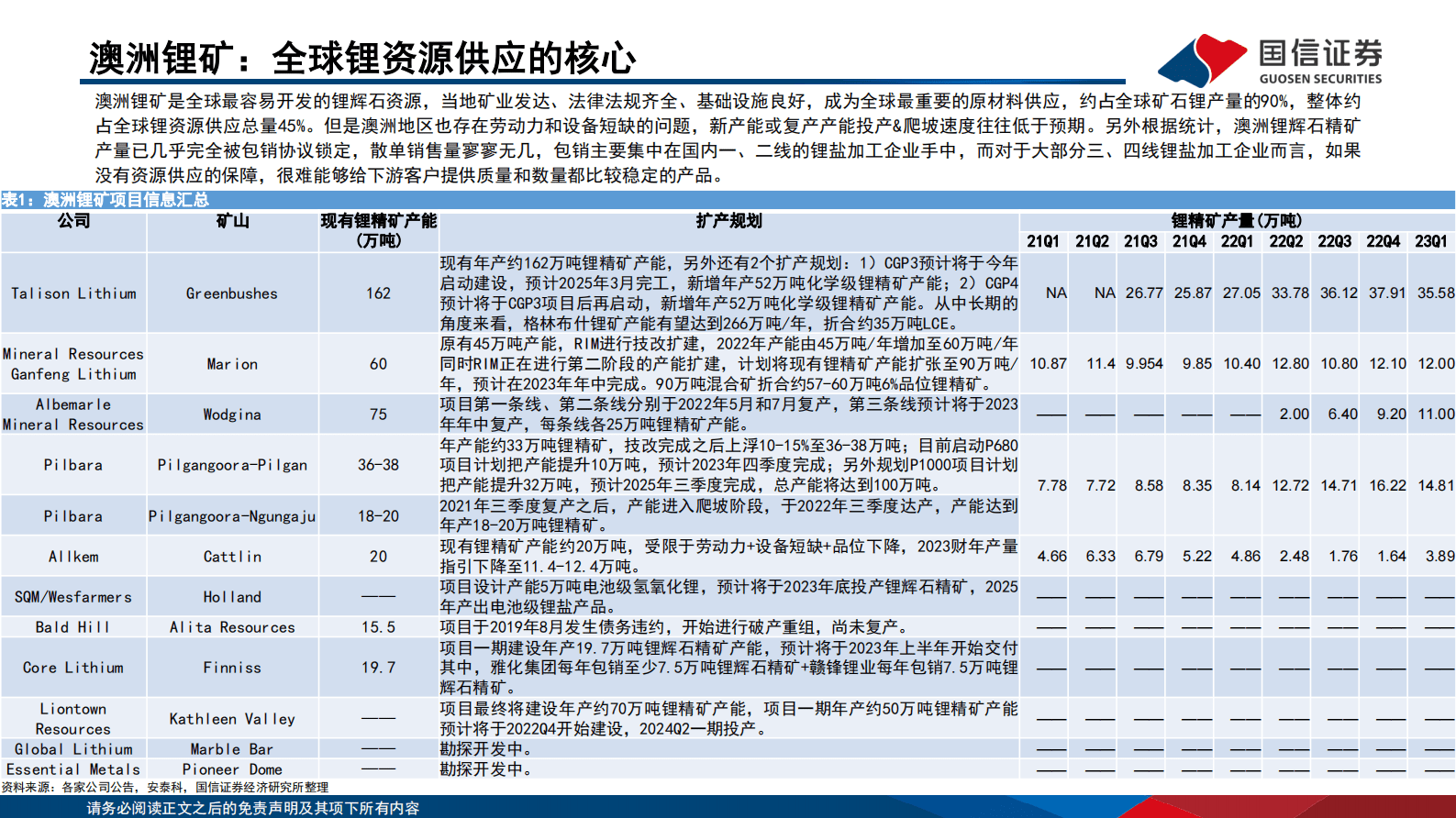
Task: Click Pilbara 21Q1 value 7.78
Action: click(1052, 485)
